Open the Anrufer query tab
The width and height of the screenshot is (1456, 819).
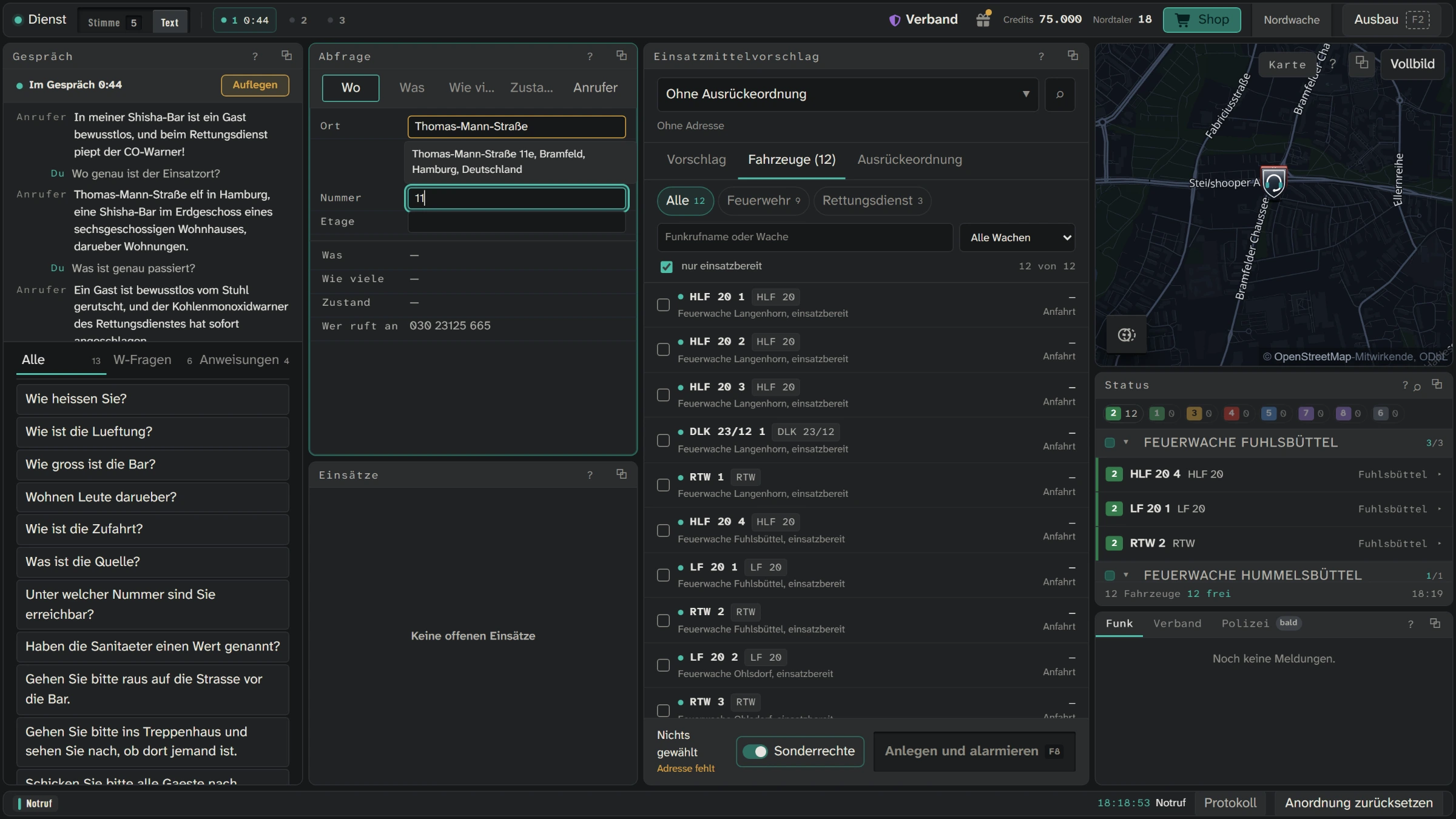pos(595,87)
